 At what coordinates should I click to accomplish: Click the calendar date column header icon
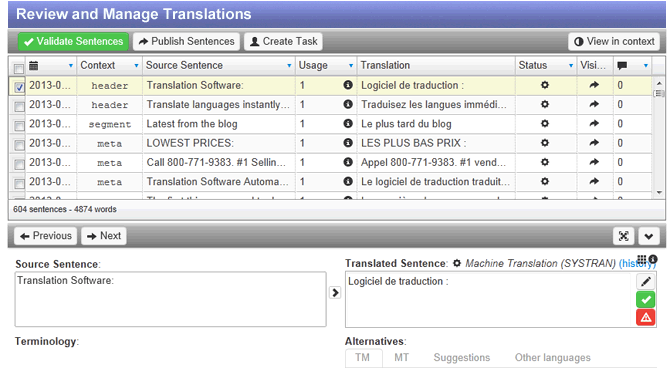tap(33, 65)
